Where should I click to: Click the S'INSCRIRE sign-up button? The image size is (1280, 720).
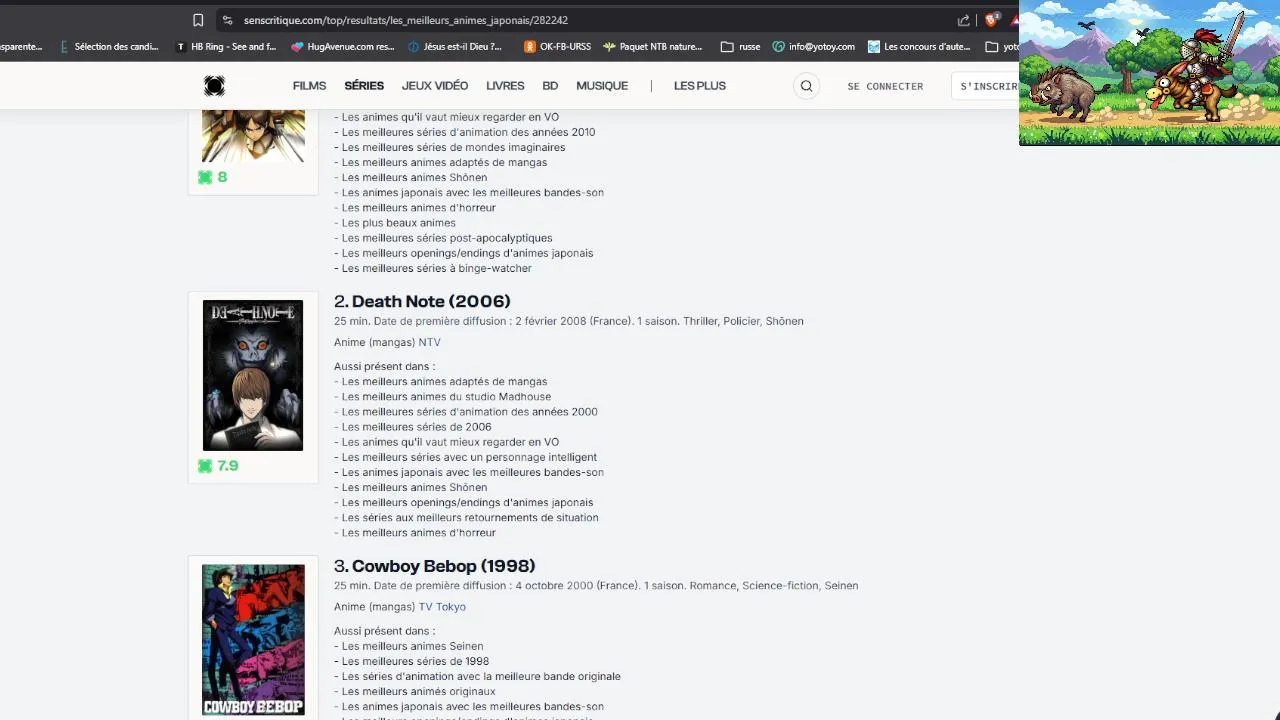pyautogui.click(x=985, y=86)
